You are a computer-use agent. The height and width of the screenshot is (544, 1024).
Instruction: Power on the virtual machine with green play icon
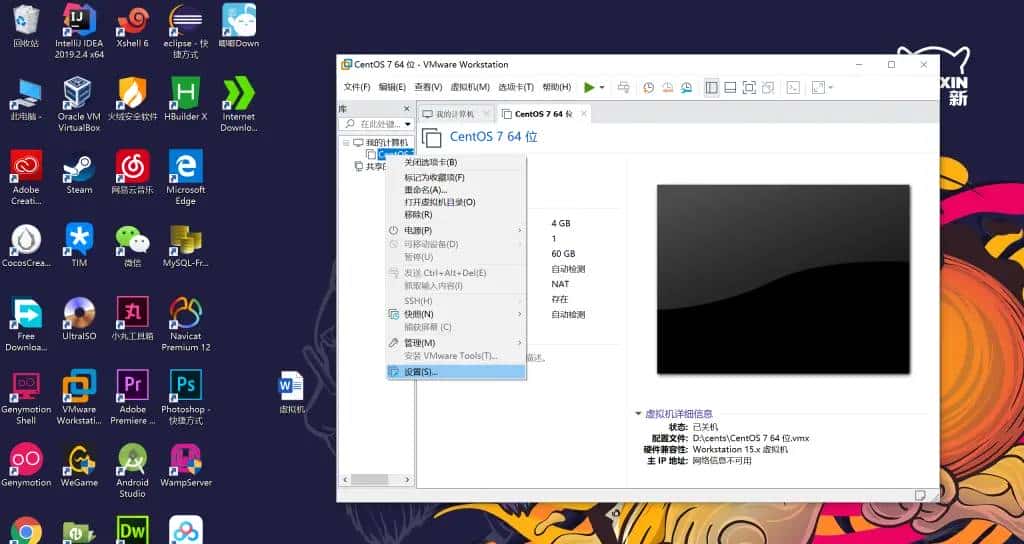tap(589, 88)
